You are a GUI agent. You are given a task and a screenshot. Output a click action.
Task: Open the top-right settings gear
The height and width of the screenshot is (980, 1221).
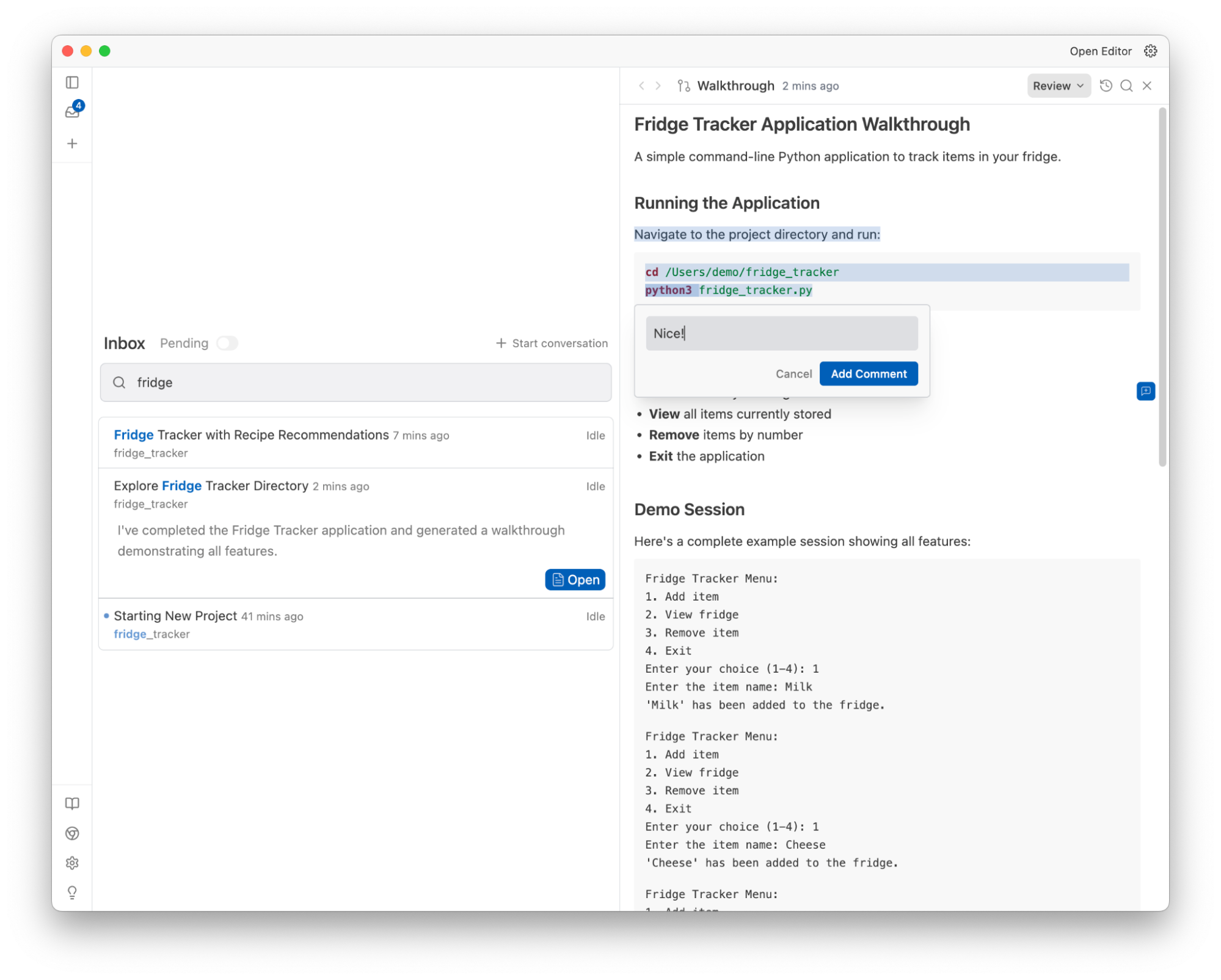point(1150,51)
